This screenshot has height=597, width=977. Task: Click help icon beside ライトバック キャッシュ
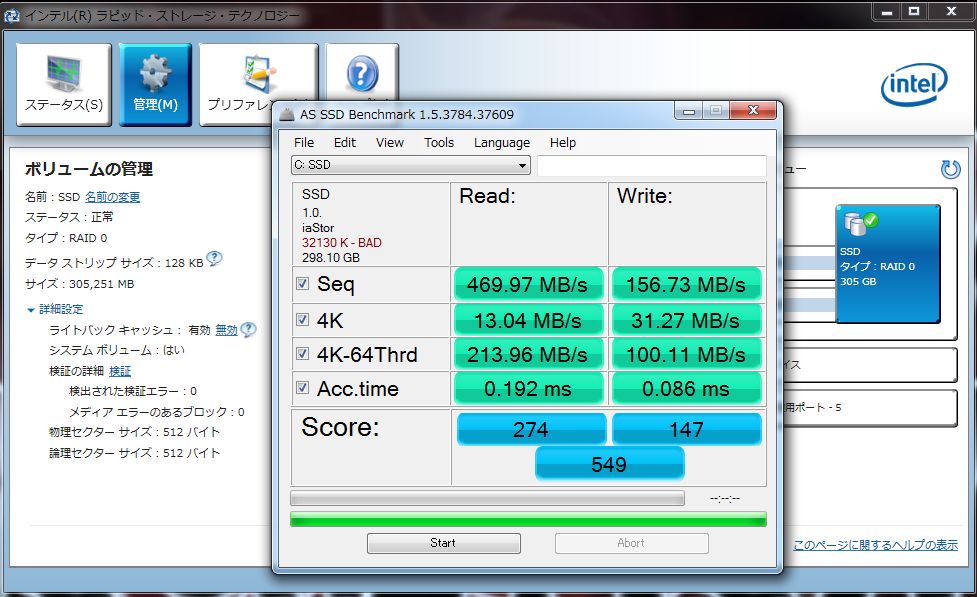point(248,329)
